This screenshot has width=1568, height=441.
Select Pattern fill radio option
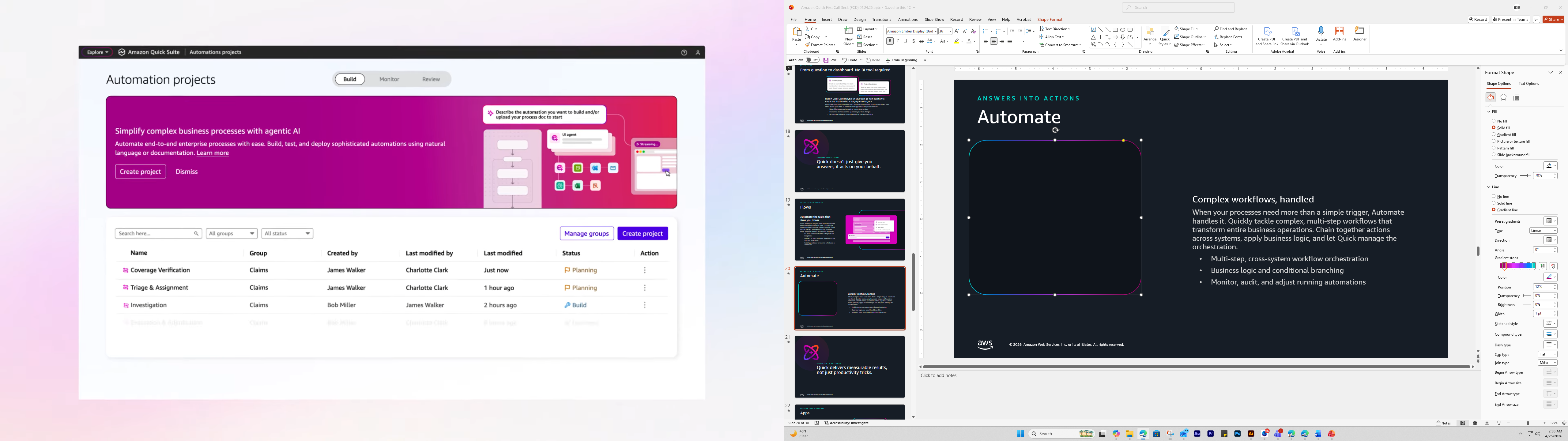coord(1494,148)
